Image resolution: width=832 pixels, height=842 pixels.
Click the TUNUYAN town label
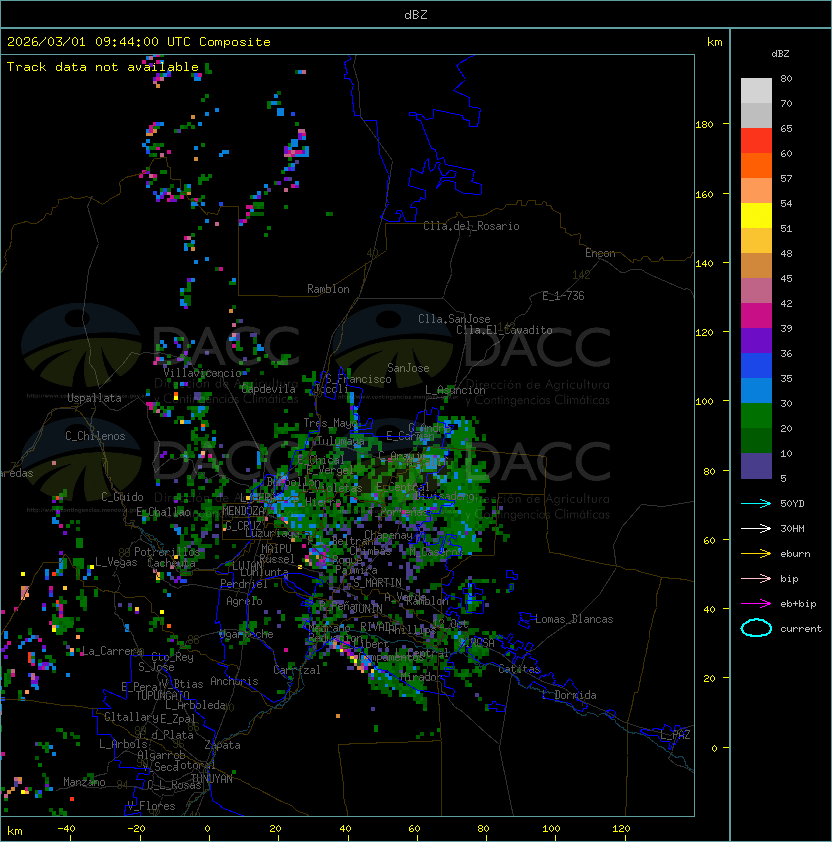pyautogui.click(x=212, y=778)
